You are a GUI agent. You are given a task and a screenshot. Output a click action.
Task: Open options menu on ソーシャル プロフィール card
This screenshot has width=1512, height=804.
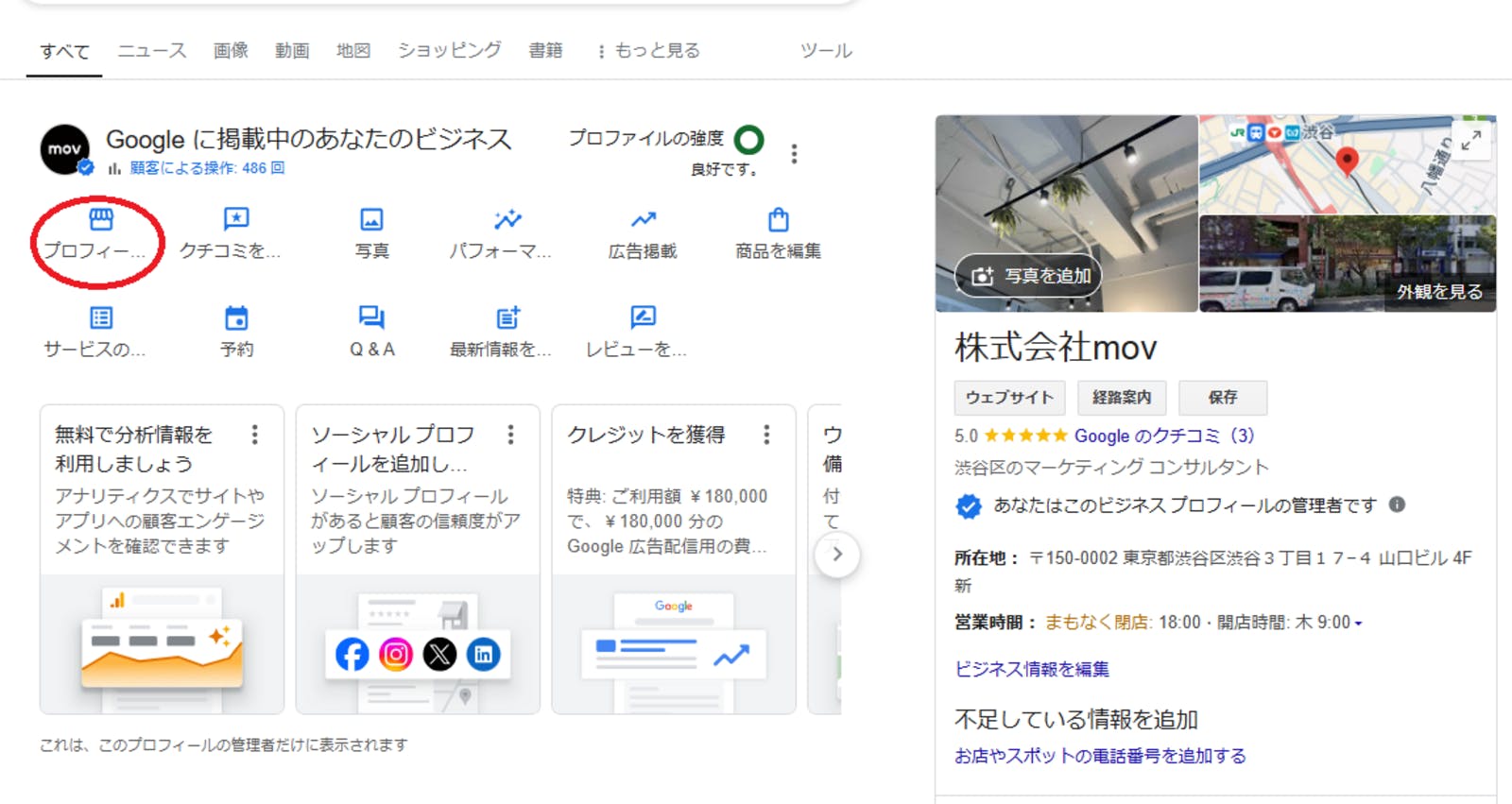510,435
